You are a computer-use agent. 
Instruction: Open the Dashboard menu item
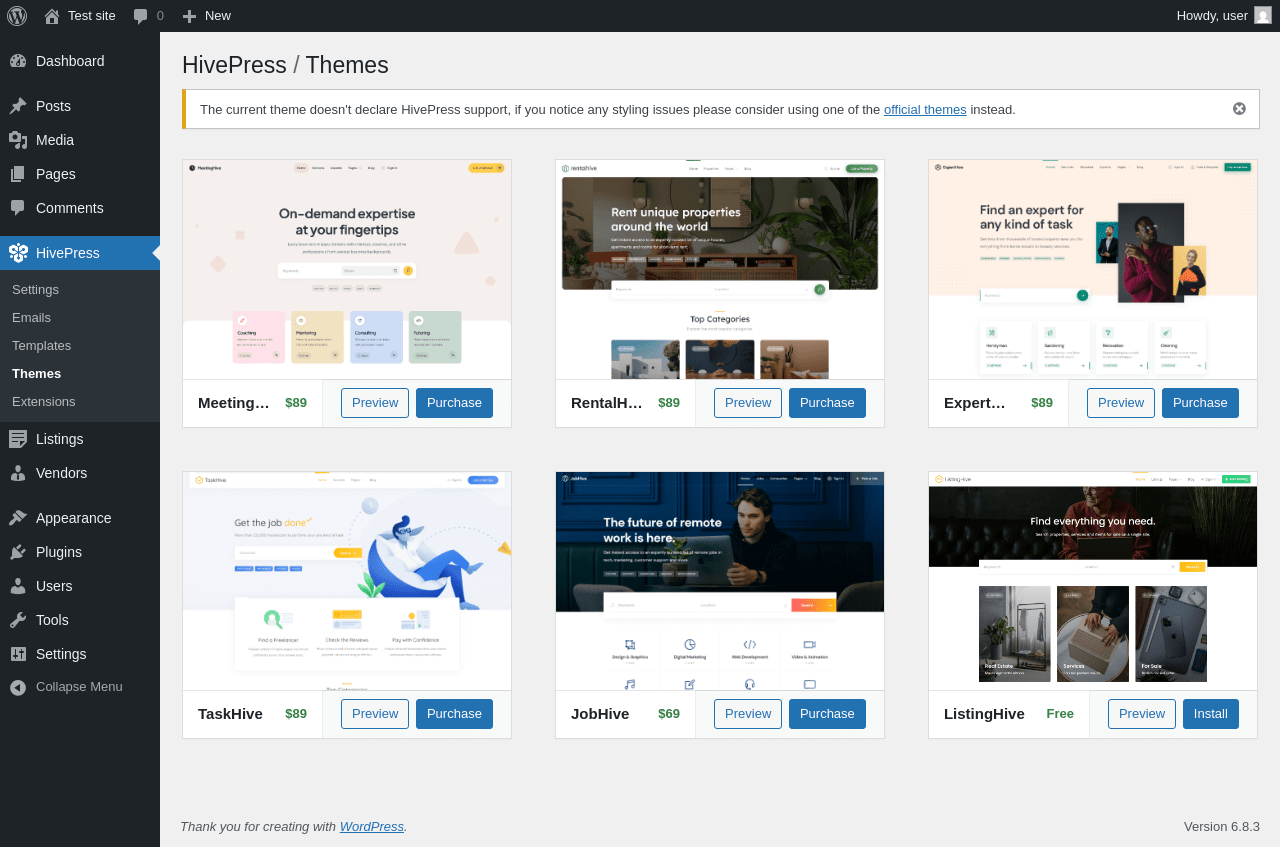pos(80,61)
